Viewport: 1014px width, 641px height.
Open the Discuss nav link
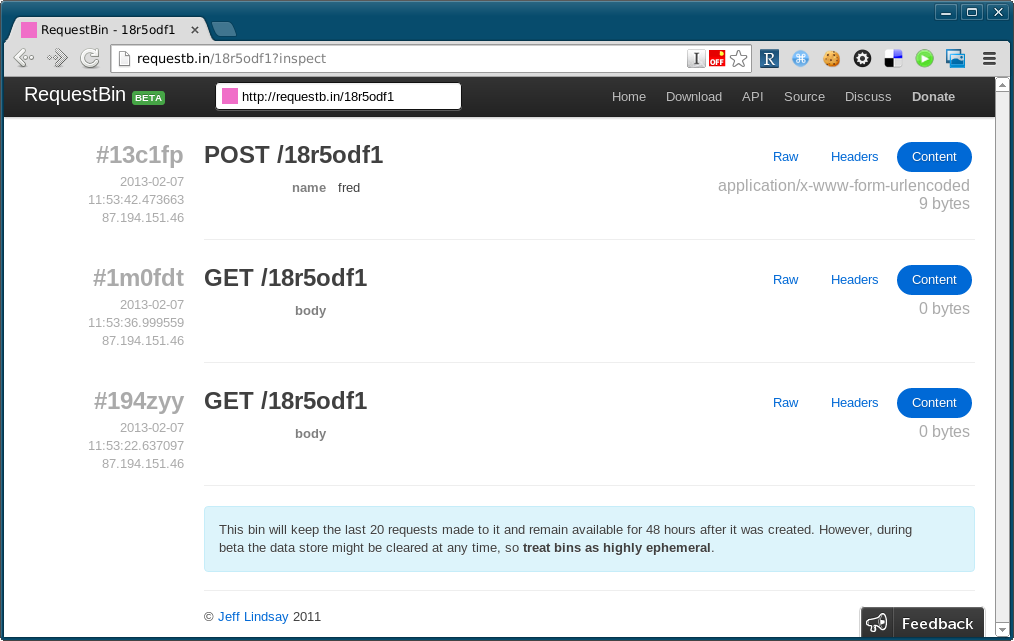(x=868, y=96)
